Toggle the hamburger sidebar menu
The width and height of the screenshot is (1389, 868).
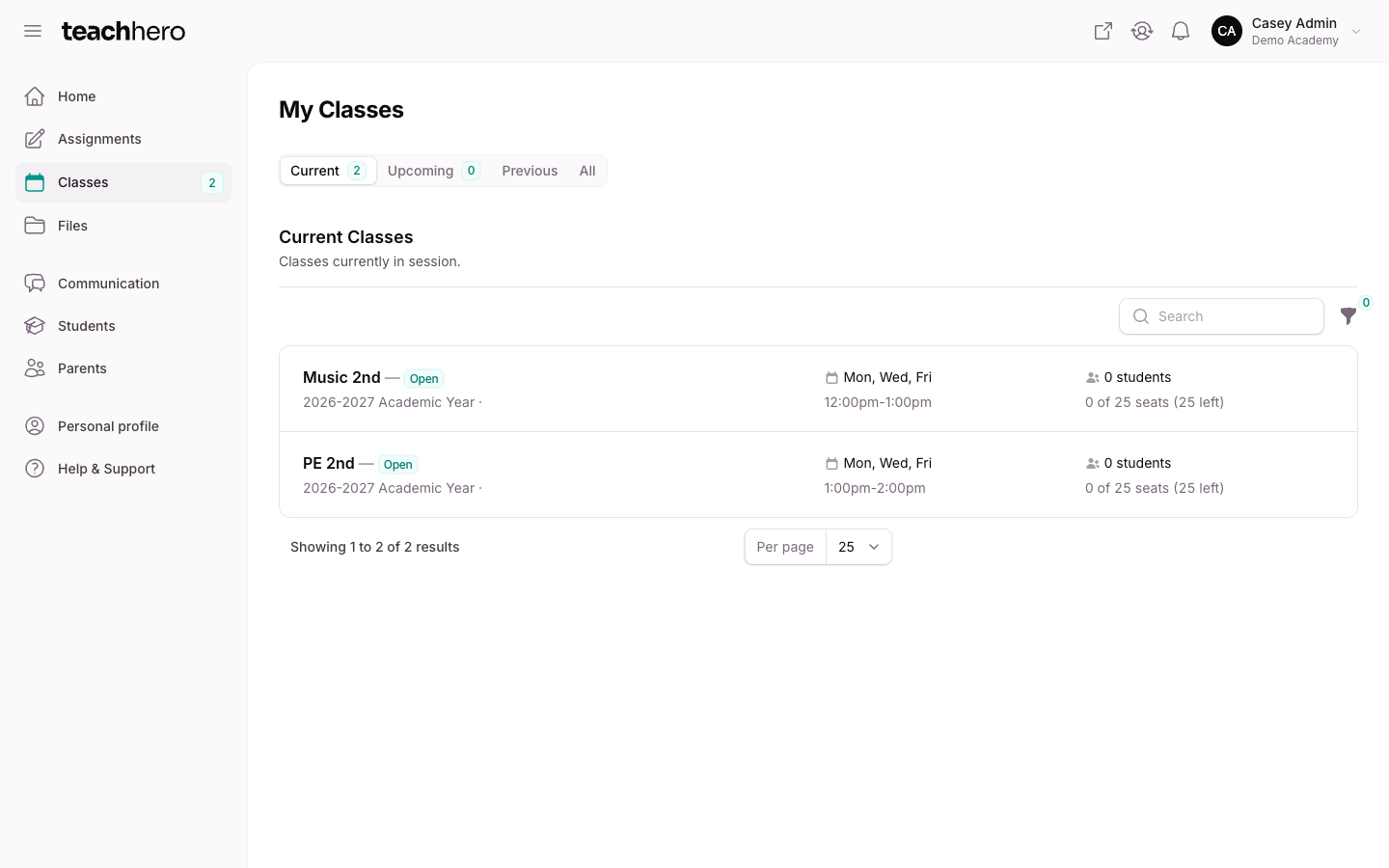(33, 31)
